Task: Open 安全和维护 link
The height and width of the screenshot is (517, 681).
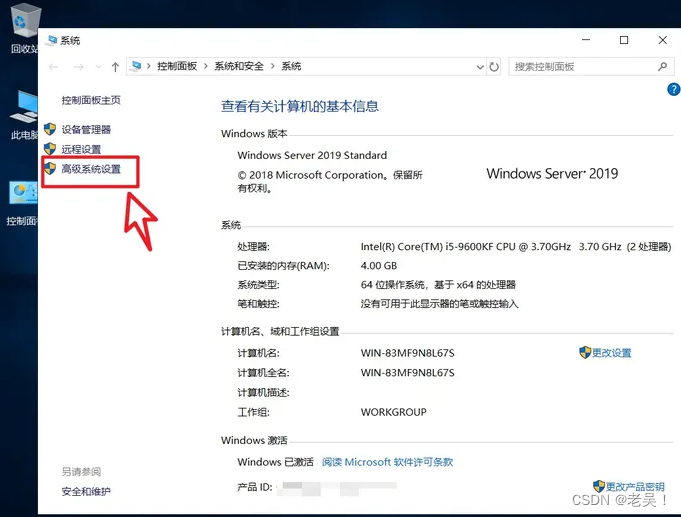Action: (x=86, y=491)
